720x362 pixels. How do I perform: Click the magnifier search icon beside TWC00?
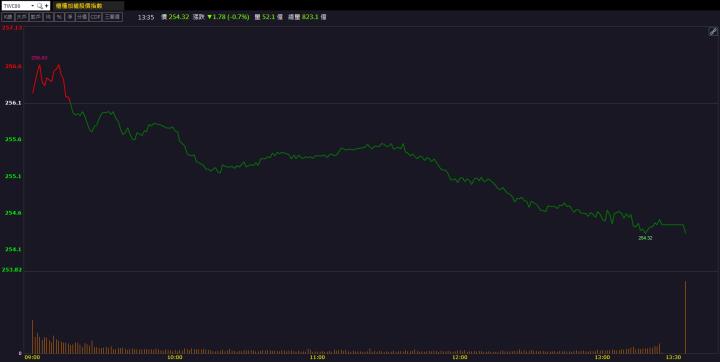tap(40, 6)
